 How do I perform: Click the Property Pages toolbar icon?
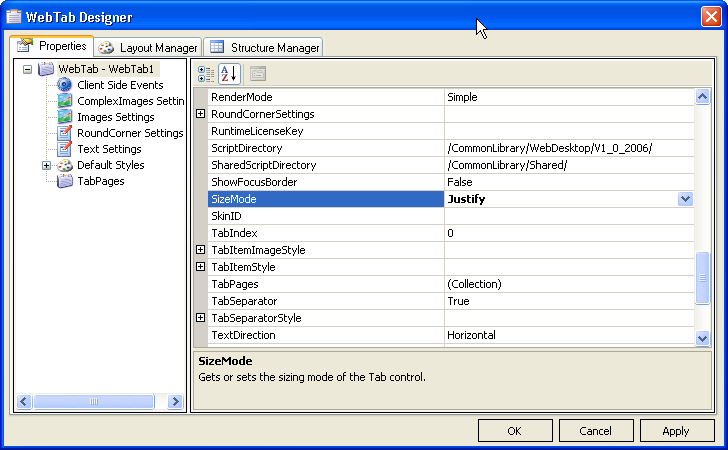click(257, 73)
